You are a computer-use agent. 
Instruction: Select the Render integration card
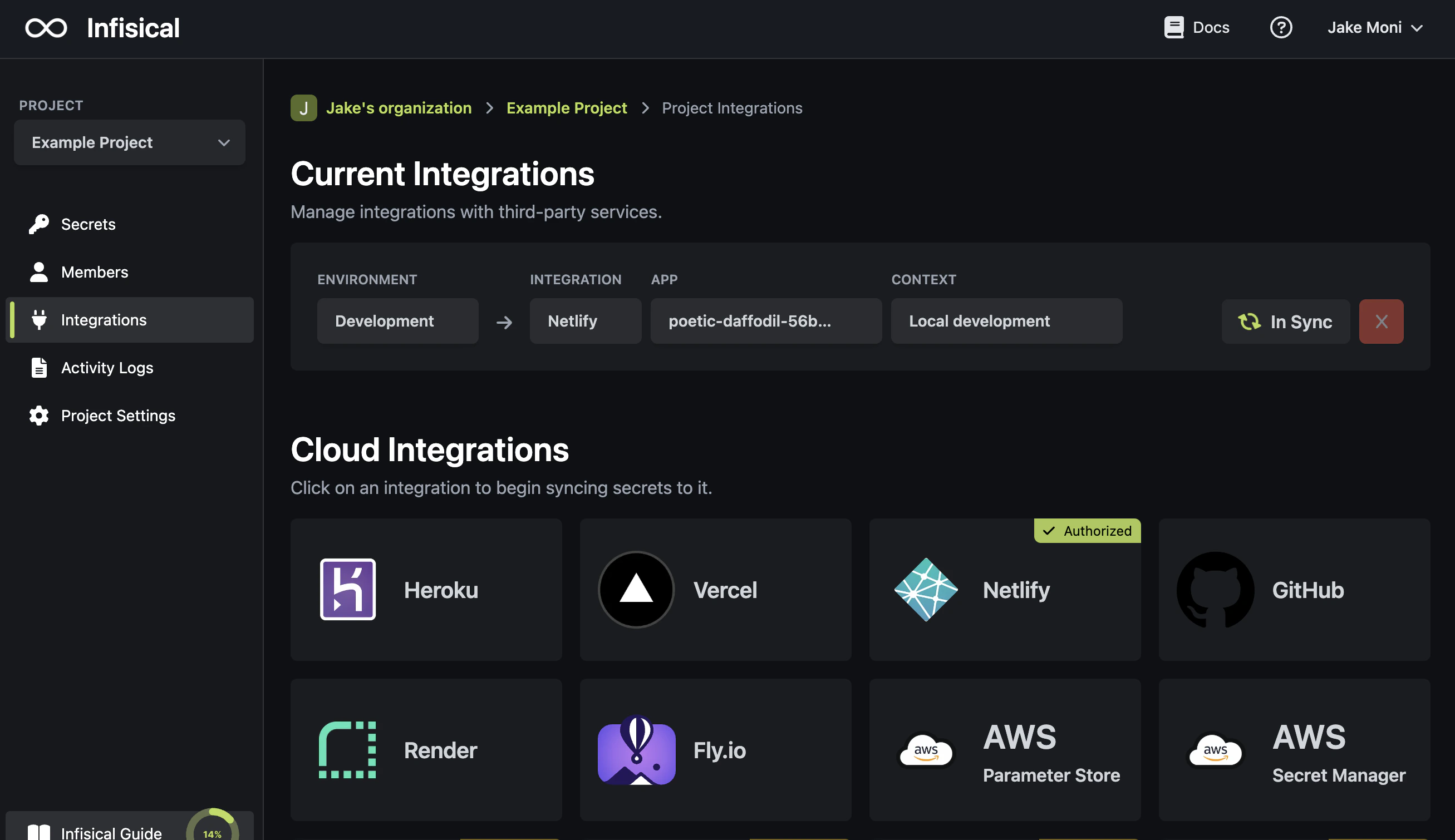426,749
